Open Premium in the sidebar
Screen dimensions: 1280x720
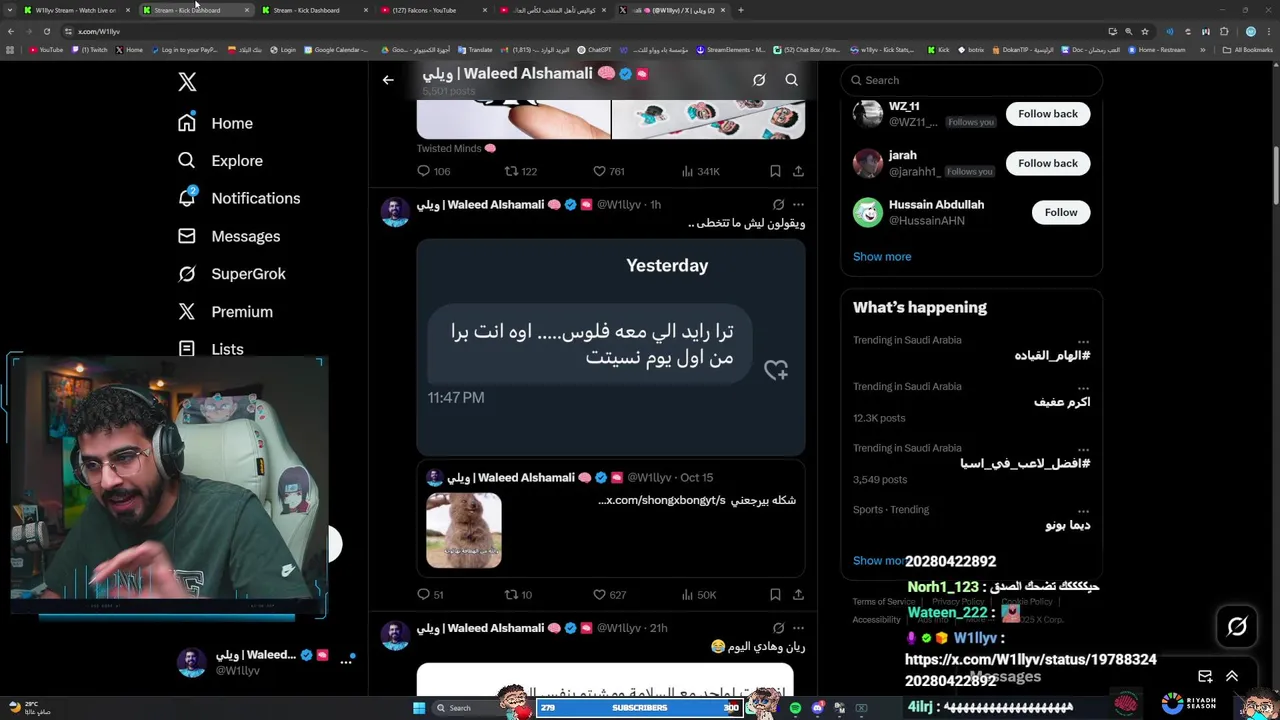click(x=225, y=312)
